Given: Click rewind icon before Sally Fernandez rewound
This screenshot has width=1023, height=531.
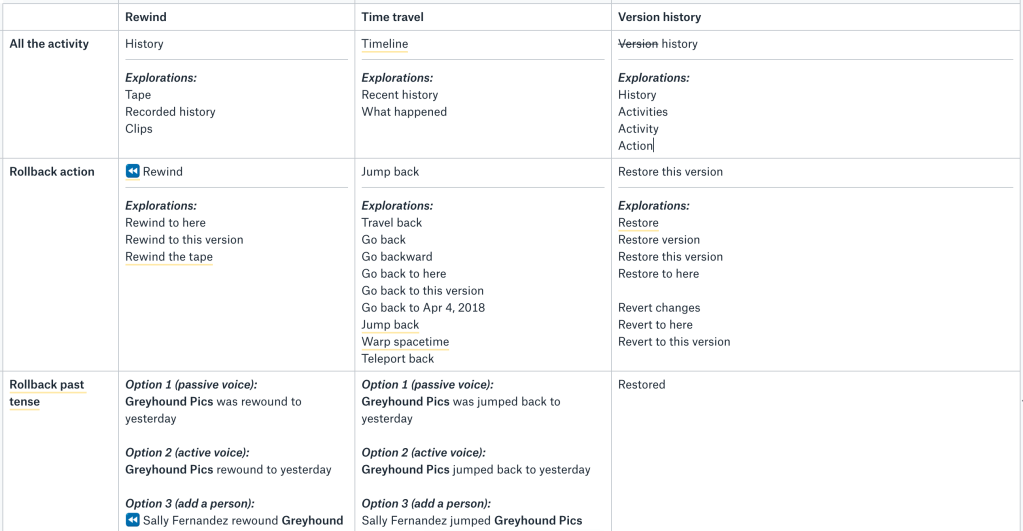Looking at the screenshot, I should point(132,520).
